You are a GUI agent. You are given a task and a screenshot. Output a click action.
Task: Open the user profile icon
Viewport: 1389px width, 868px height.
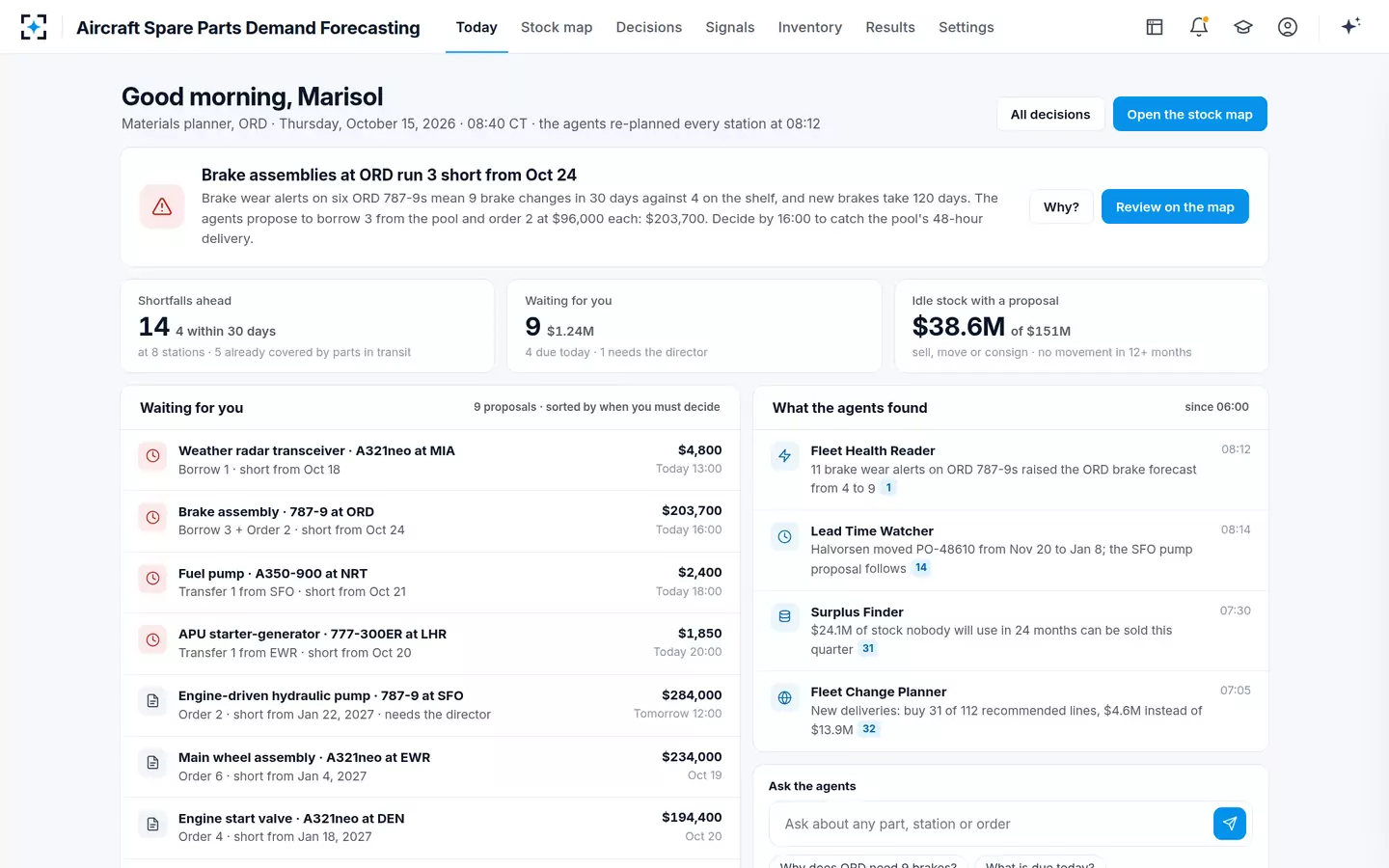point(1288,27)
